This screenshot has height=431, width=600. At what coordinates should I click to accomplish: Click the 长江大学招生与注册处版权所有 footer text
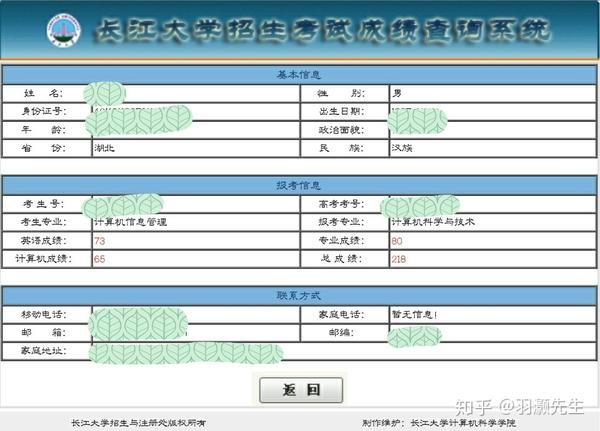coord(139,423)
